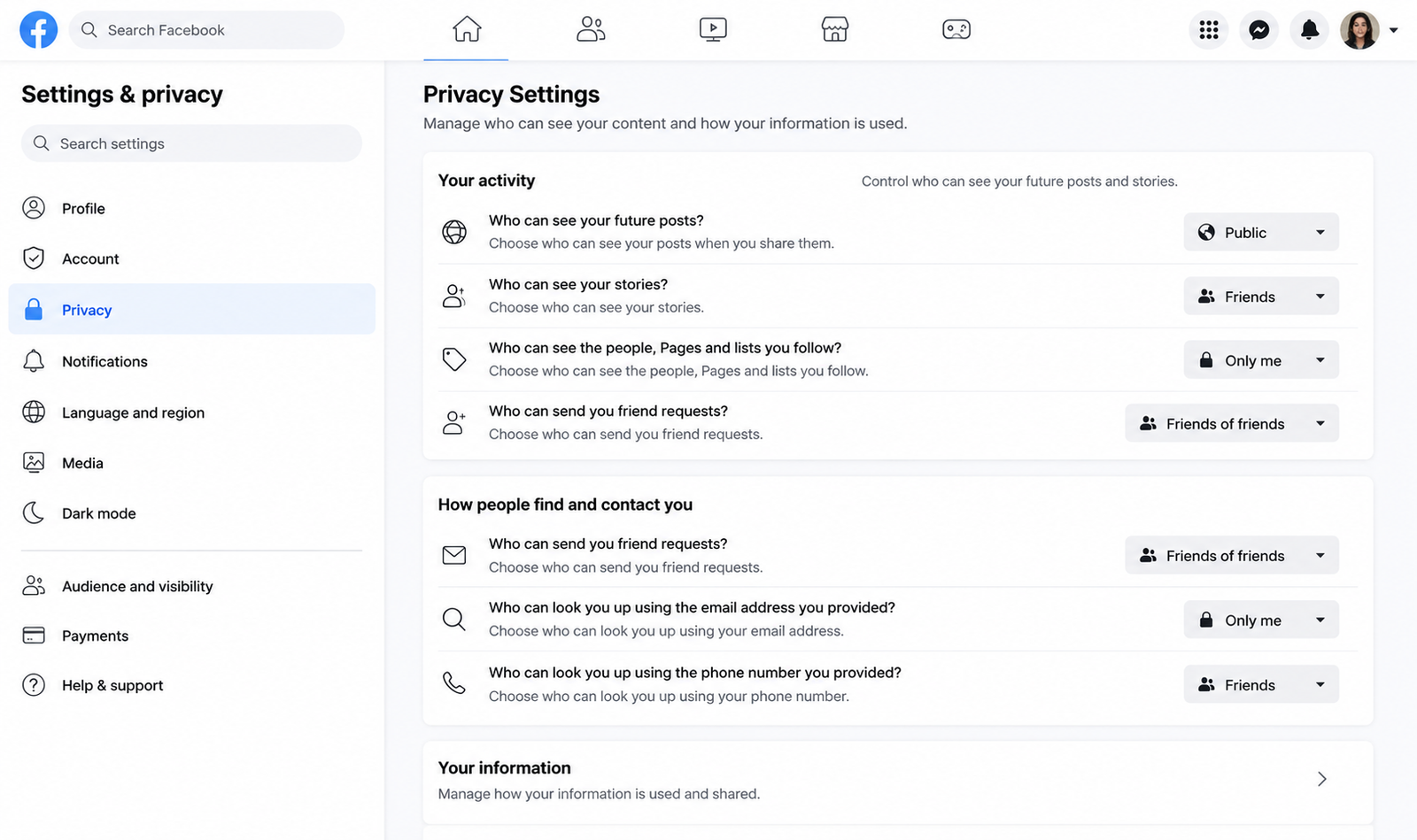This screenshot has width=1417, height=840.
Task: Open the Home feed icon
Action: click(467, 29)
